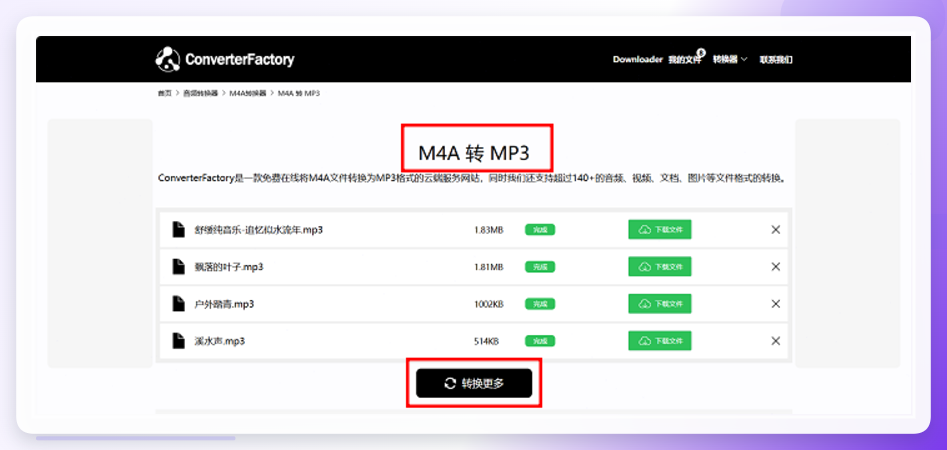947x450 pixels.
Task: Click the ConverterFactory description paragraph
Action: tap(471, 178)
